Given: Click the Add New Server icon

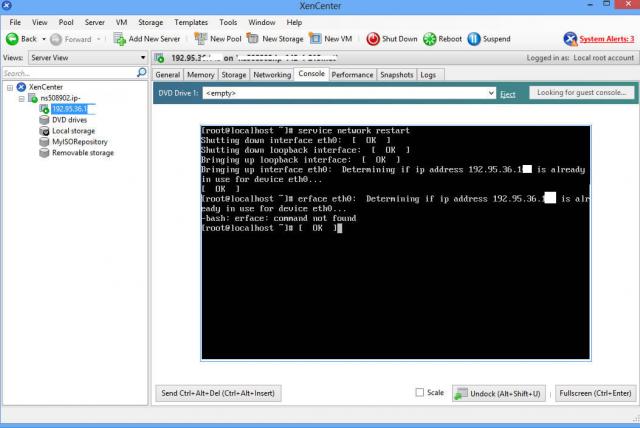Looking at the screenshot, I should pyautogui.click(x=120, y=39).
